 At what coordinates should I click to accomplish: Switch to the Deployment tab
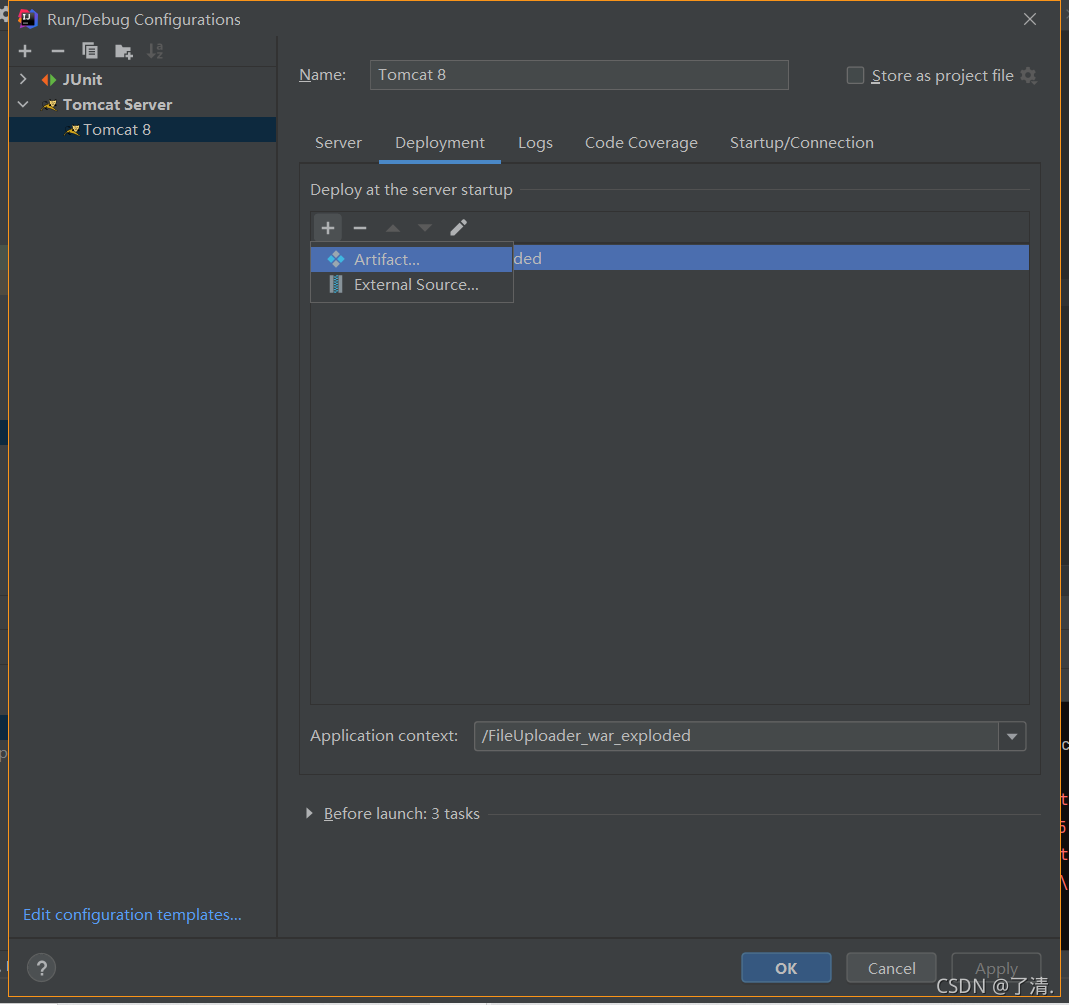pos(440,142)
